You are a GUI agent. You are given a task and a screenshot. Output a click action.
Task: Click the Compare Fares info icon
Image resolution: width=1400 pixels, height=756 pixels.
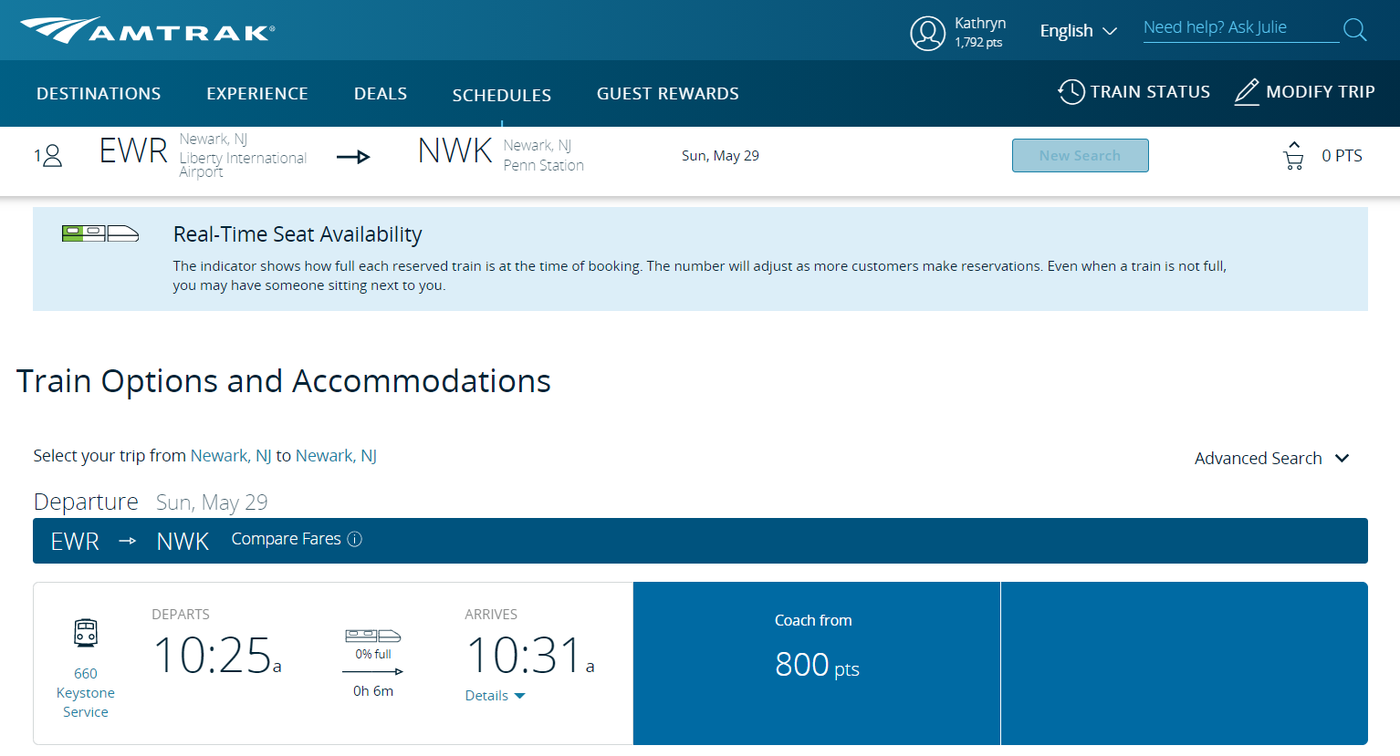pyautogui.click(x=354, y=539)
